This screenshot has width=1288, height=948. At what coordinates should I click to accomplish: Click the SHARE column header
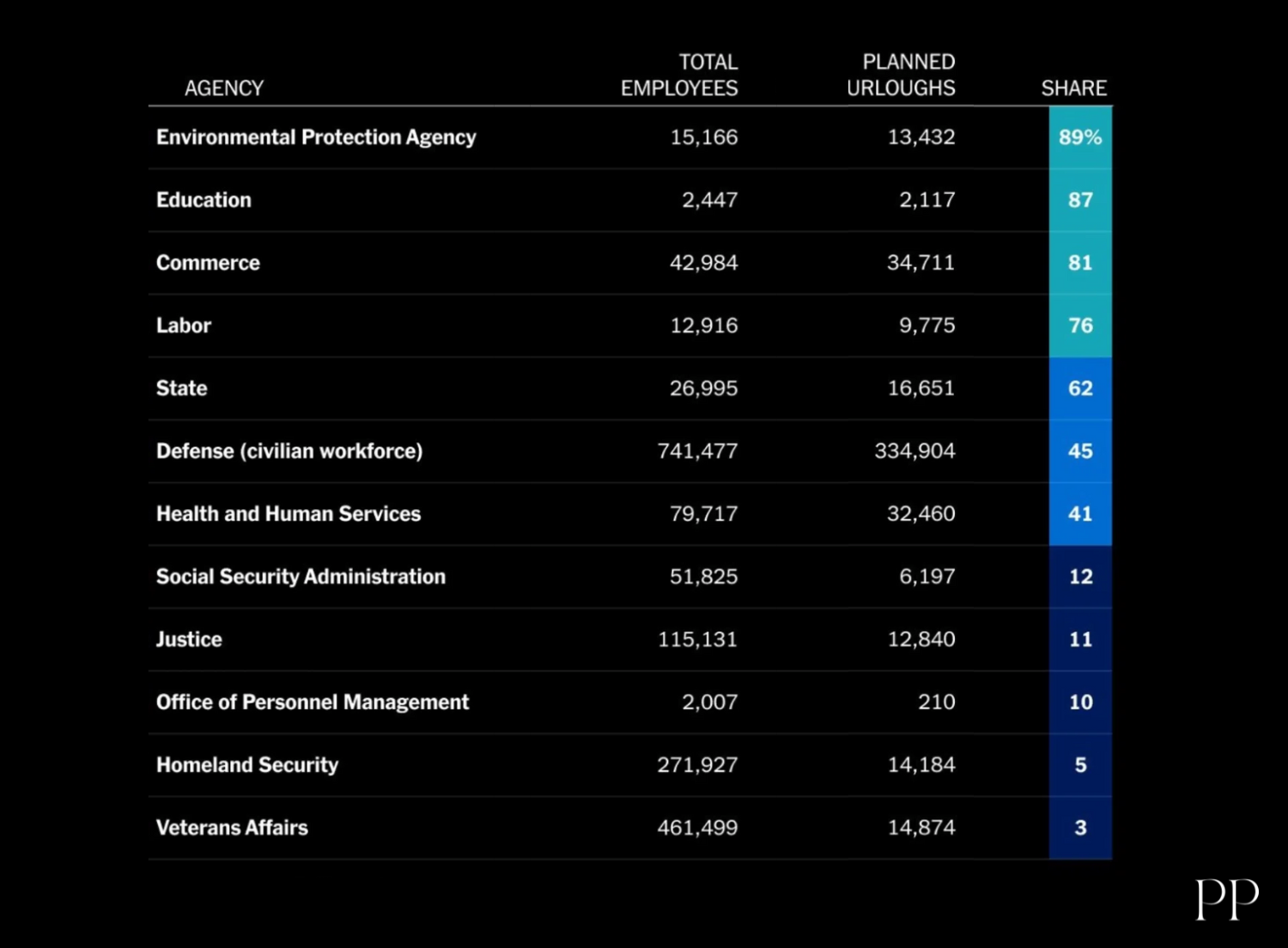[1073, 88]
